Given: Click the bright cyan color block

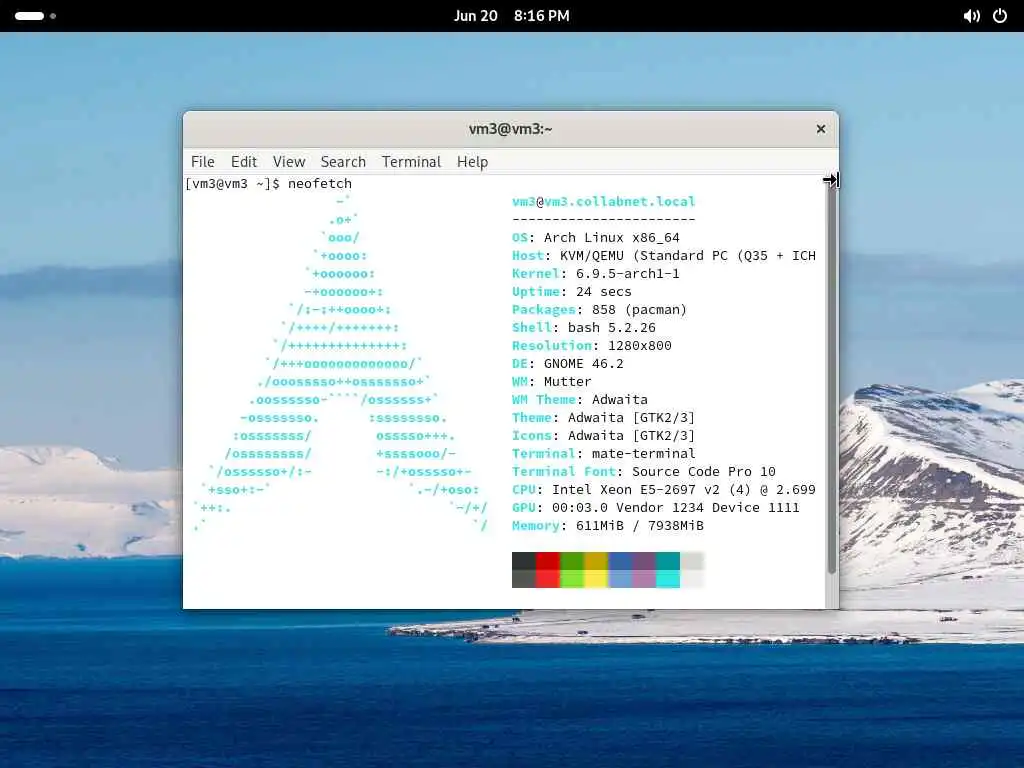Looking at the screenshot, I should click(x=667, y=579).
